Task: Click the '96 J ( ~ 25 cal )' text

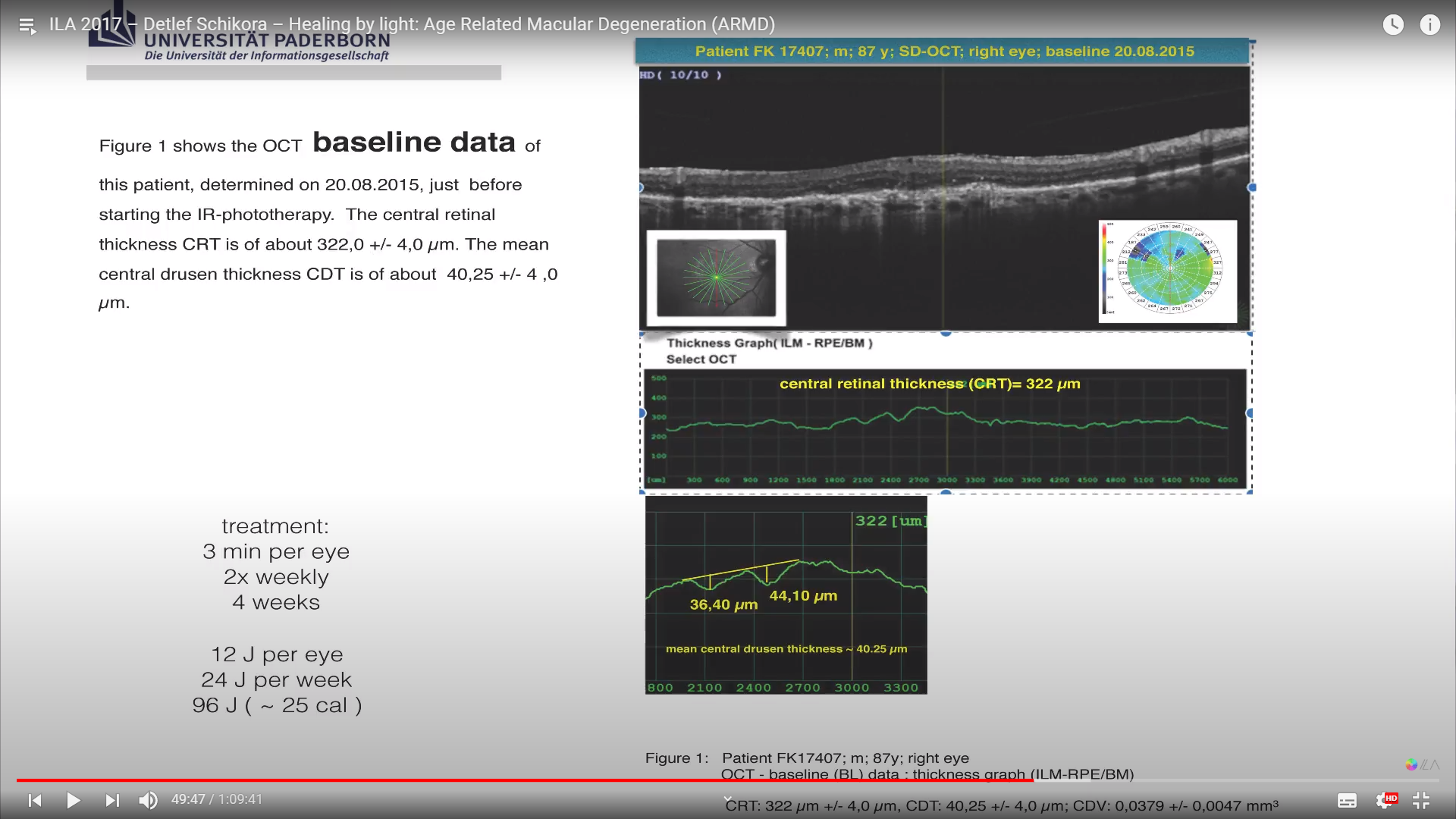Action: 277,705
